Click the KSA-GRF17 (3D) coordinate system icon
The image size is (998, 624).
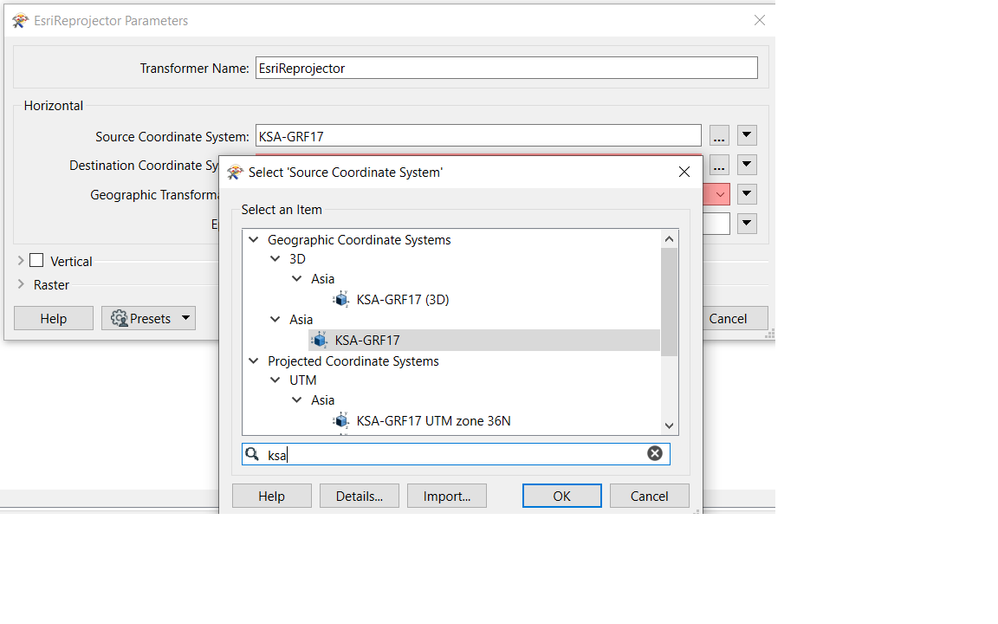(341, 299)
